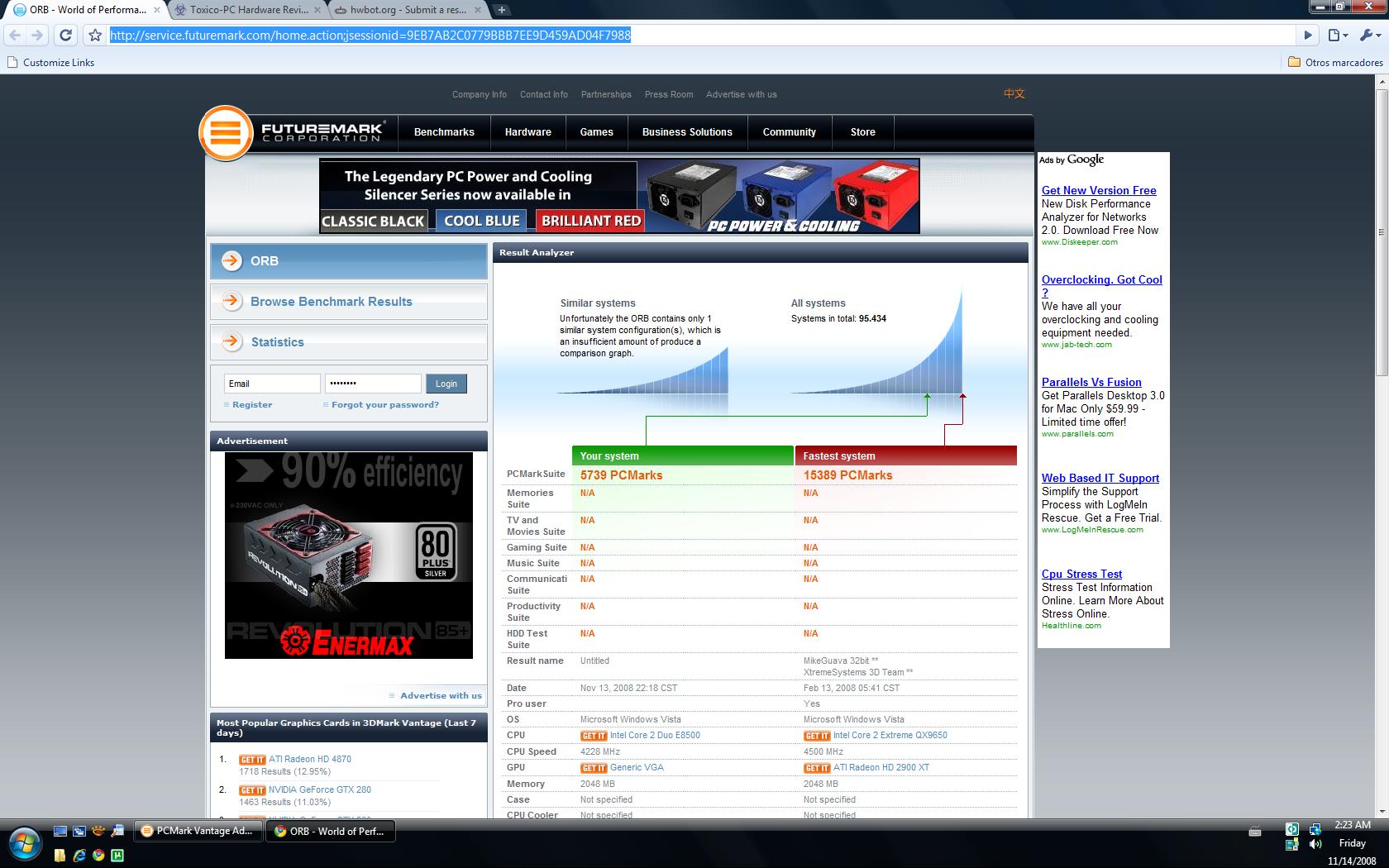Open the Otros marcadores bookmarks folder
Viewport: 1389px width, 868px height.
1335,62
